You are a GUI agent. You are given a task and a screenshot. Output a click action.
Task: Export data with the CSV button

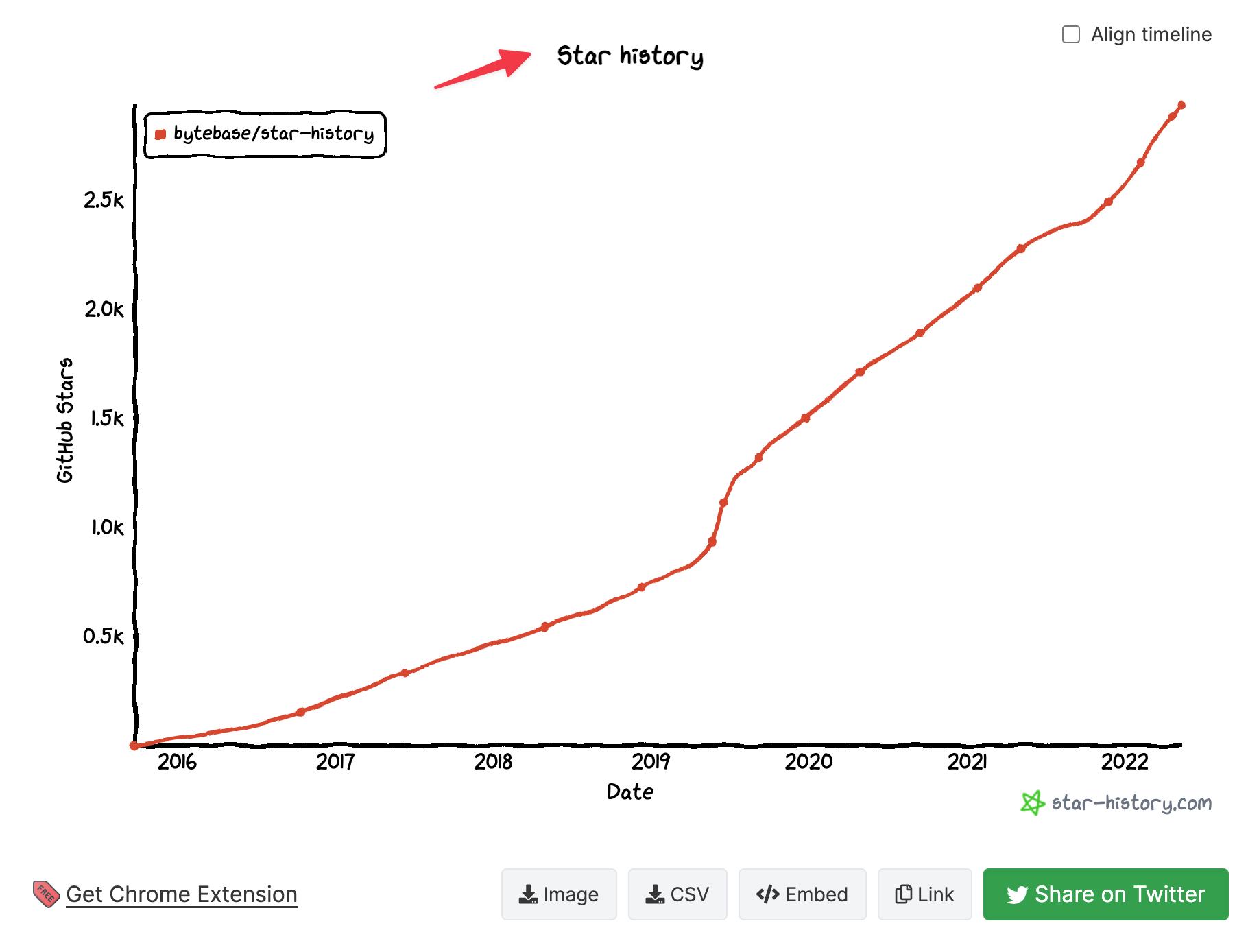(x=677, y=894)
